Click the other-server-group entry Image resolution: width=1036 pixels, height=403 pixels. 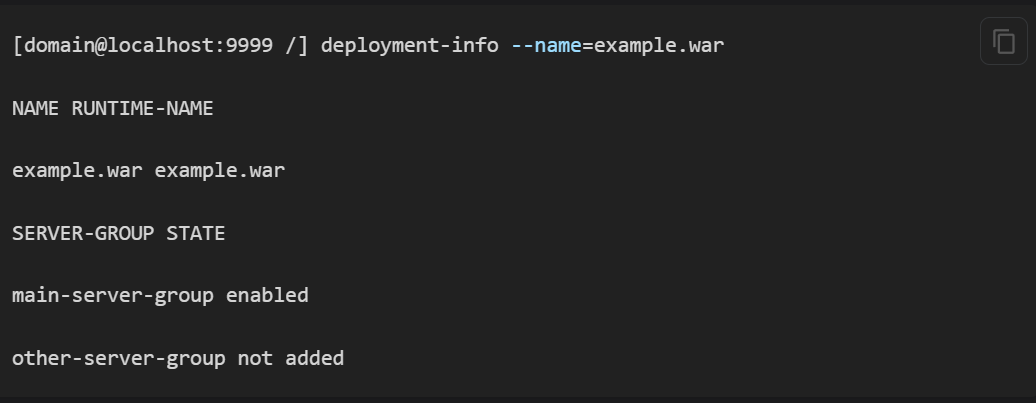pos(118,357)
